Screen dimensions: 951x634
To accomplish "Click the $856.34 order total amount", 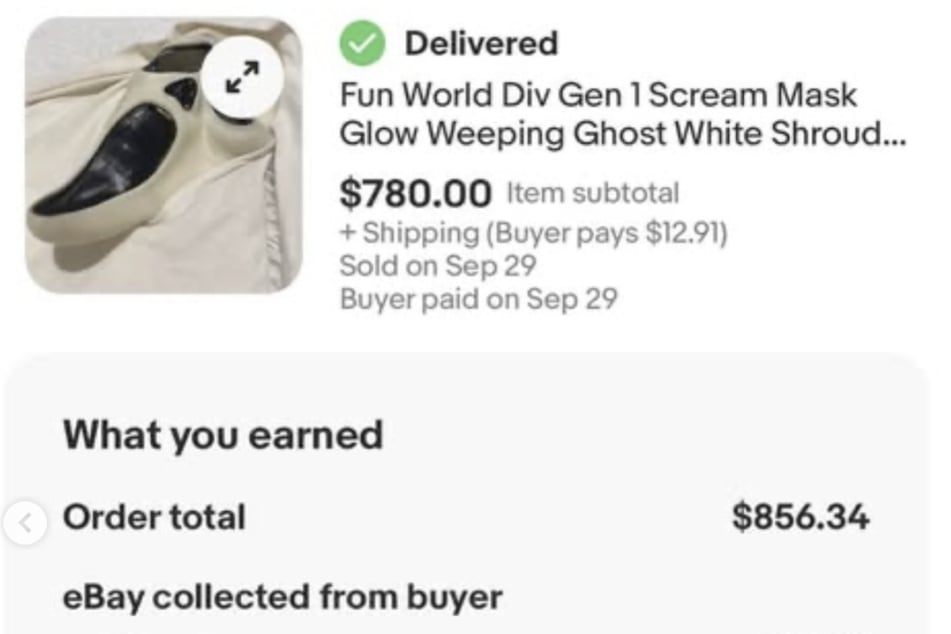I will [800, 518].
